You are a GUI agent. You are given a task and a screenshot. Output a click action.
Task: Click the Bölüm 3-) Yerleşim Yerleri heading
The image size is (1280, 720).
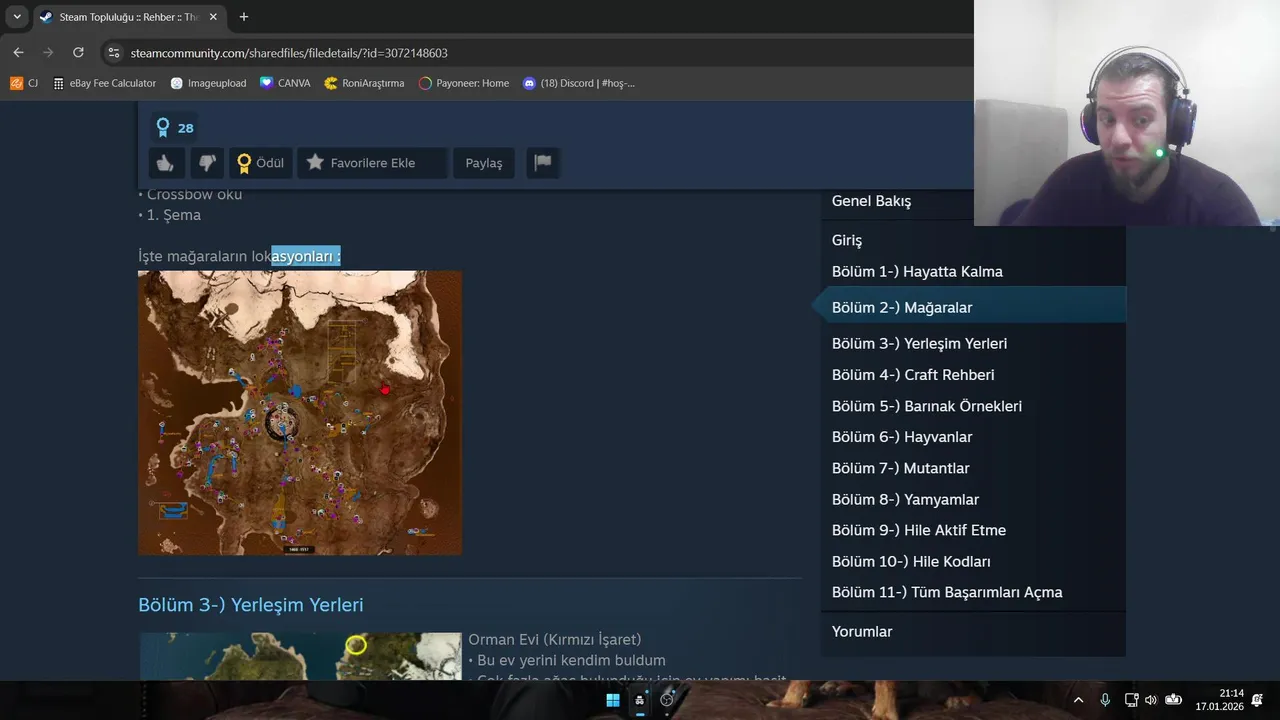coord(251,605)
